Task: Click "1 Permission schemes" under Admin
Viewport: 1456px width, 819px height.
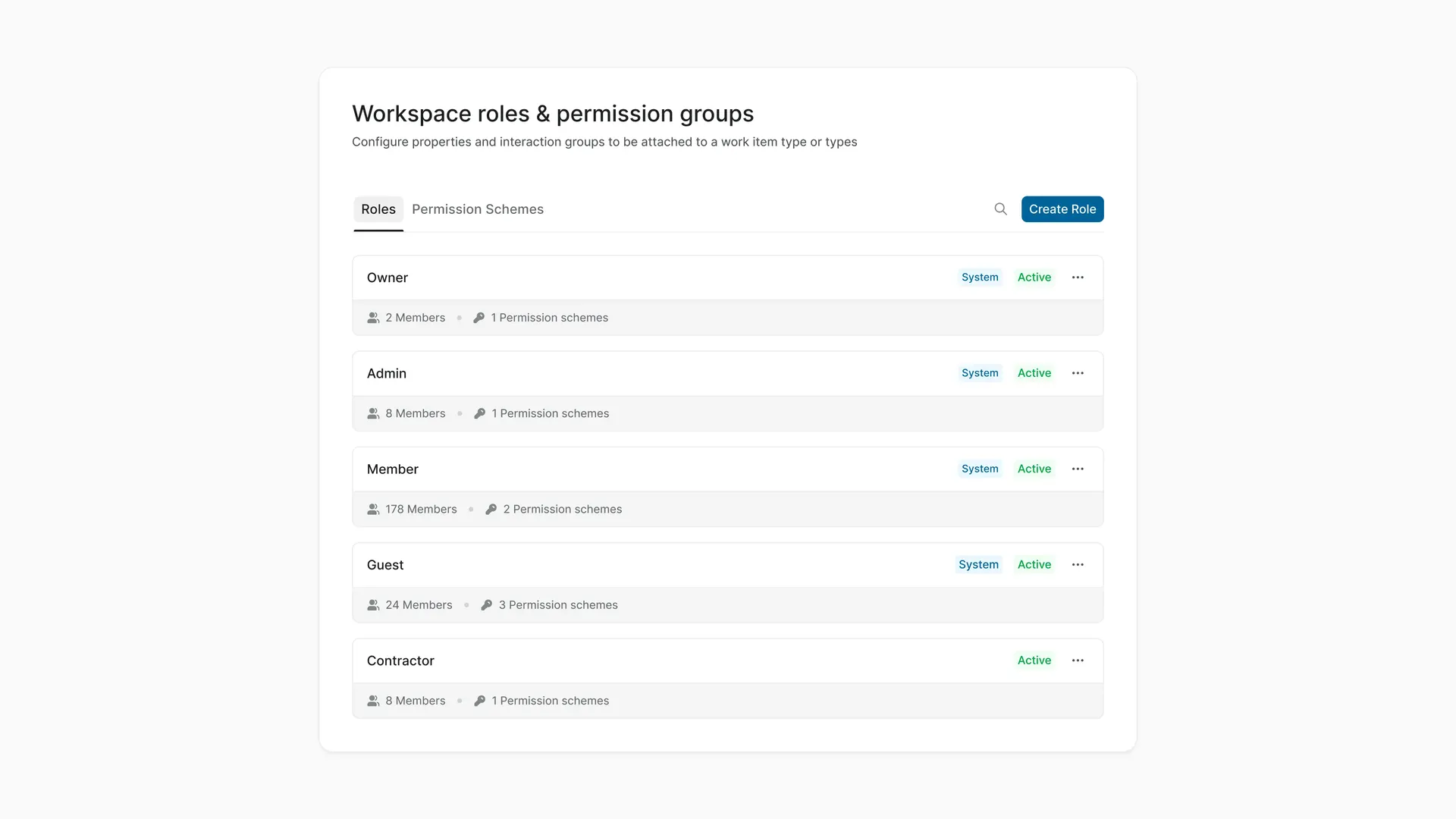Action: click(x=551, y=413)
